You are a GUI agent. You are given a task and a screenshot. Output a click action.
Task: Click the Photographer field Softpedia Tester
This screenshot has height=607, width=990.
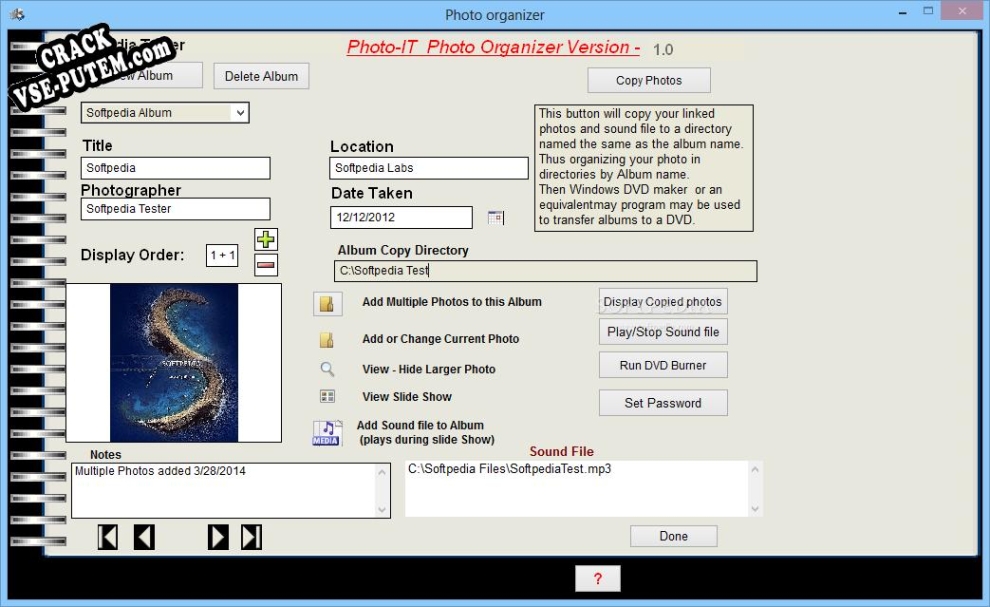pyautogui.click(x=176, y=209)
